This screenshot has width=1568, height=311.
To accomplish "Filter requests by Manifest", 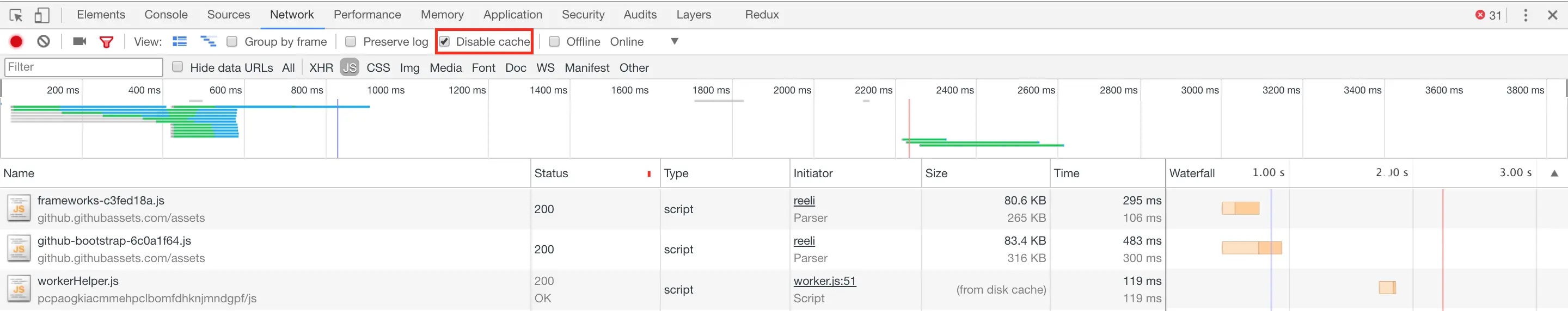I will 587,67.
